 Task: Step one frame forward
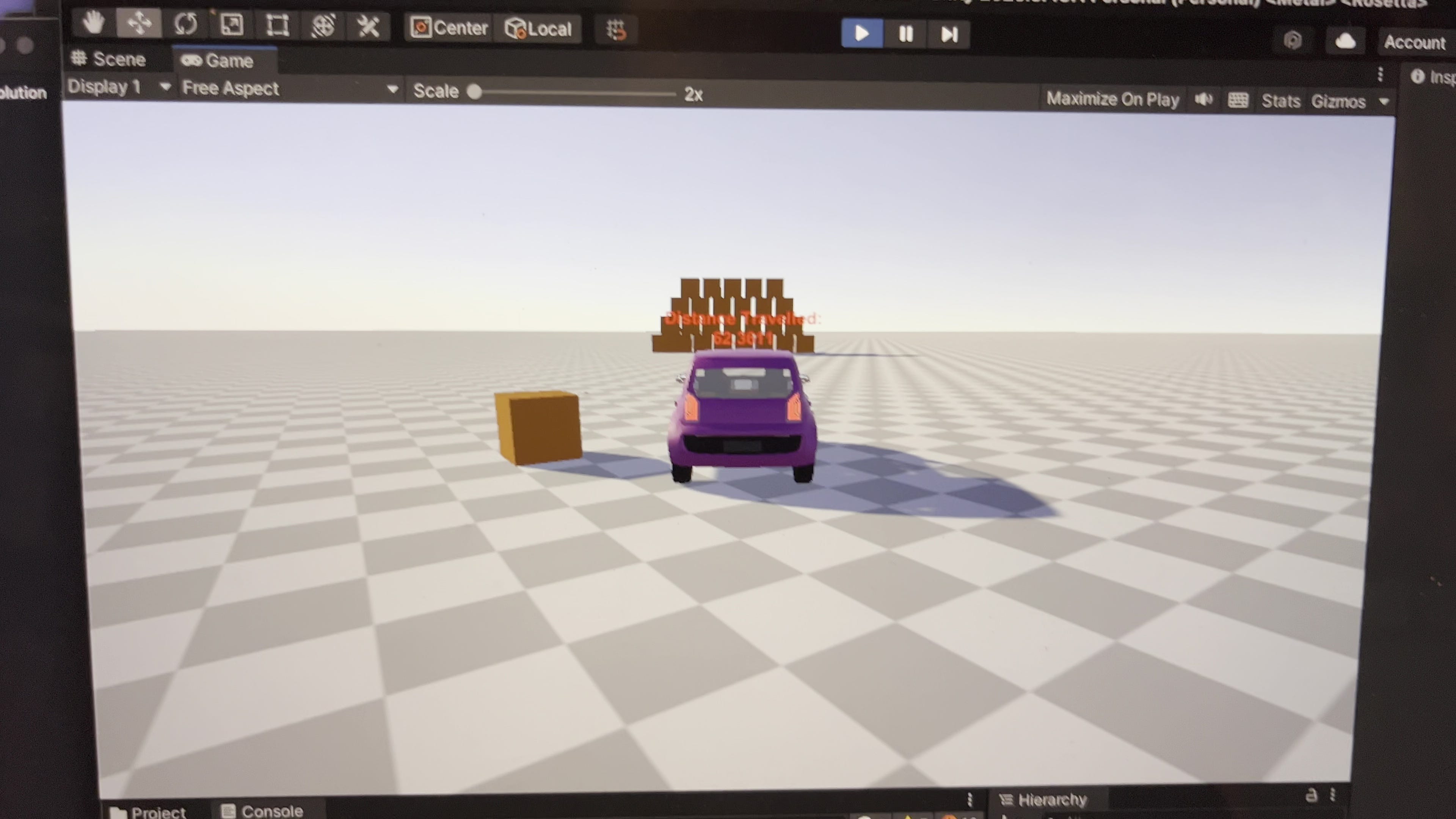(x=949, y=35)
